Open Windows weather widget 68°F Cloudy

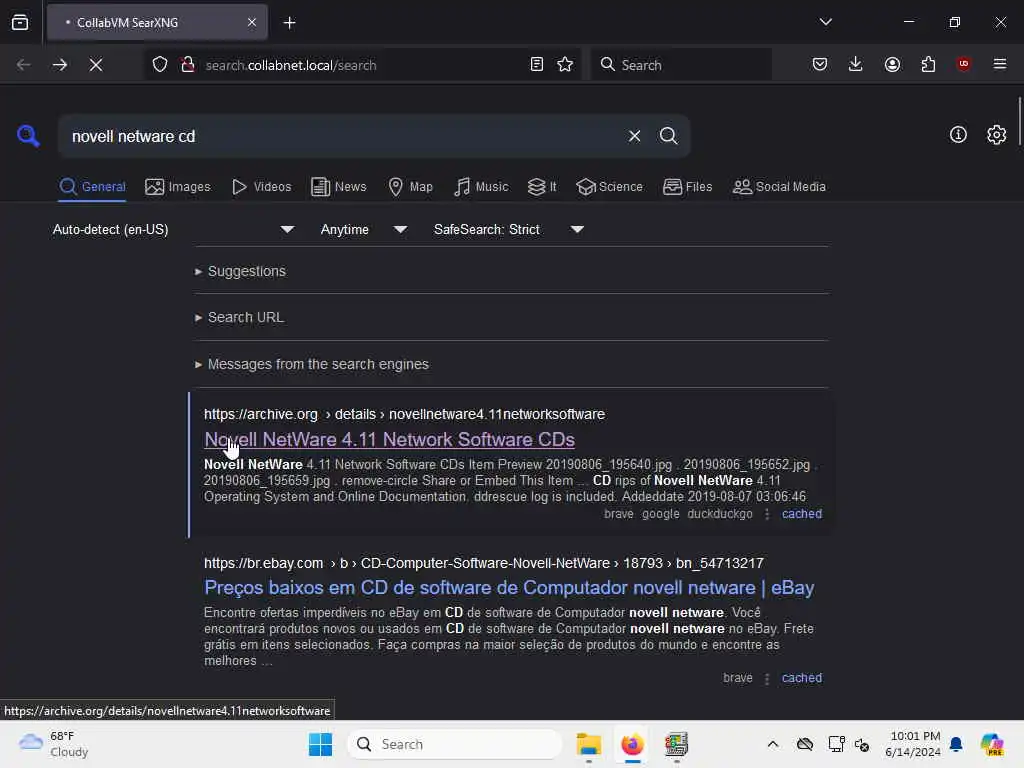coord(54,744)
